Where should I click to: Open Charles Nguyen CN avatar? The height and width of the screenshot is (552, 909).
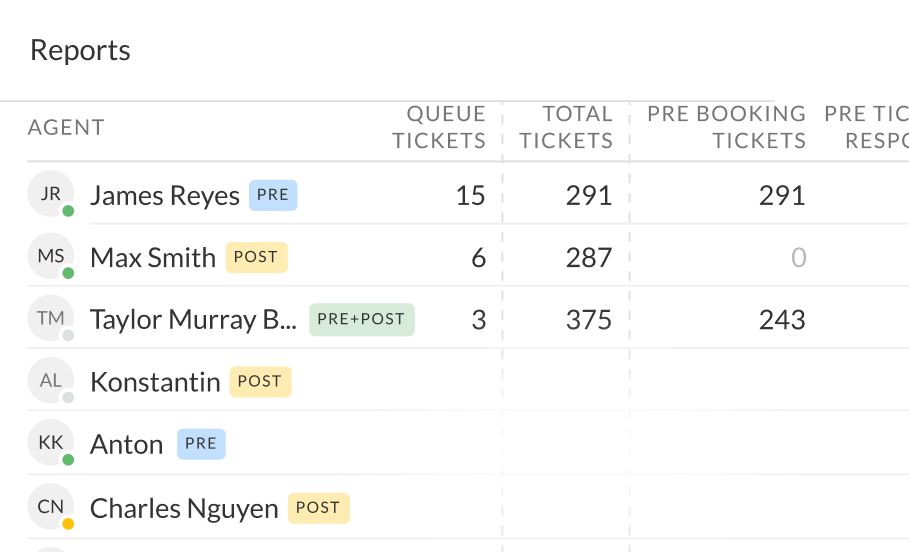click(50, 506)
